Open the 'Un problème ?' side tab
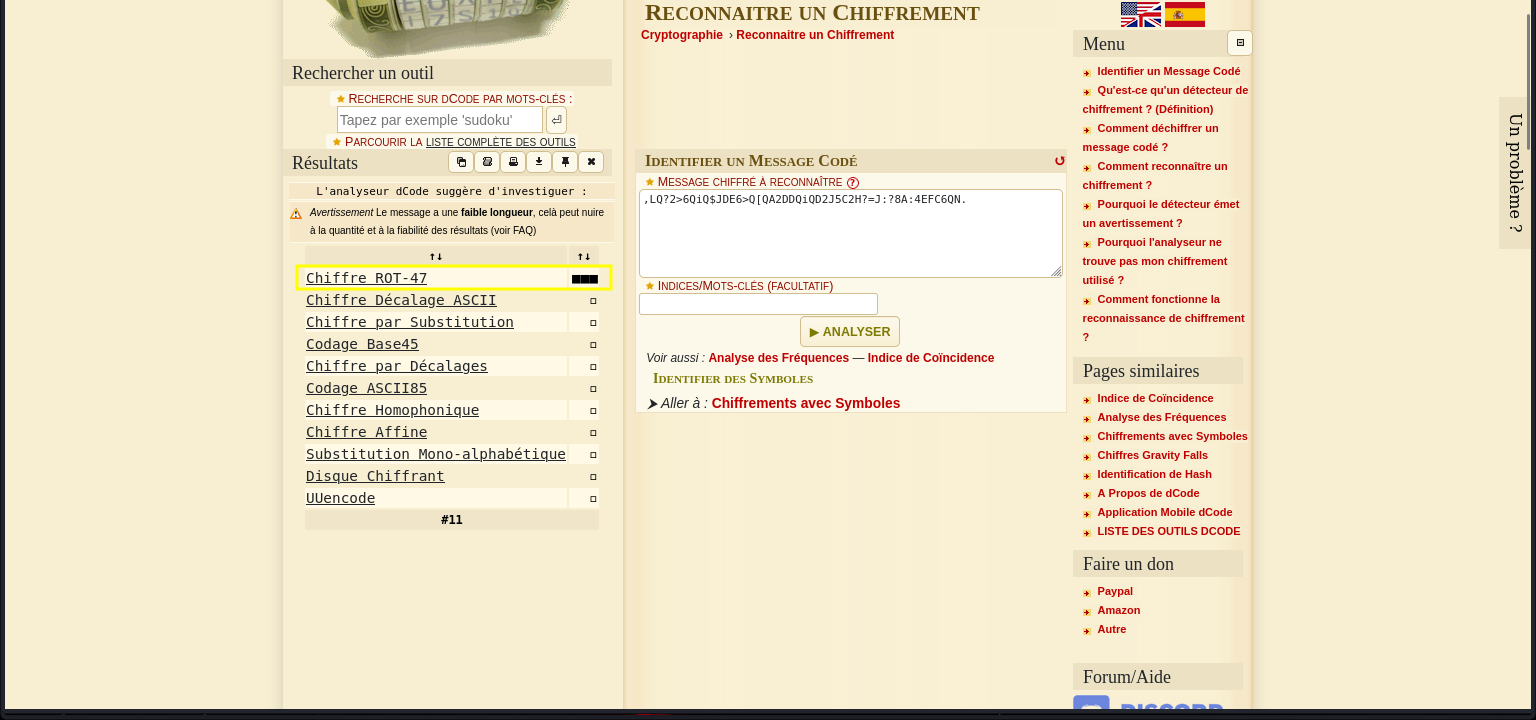The height and width of the screenshot is (720, 1536). point(1515,172)
